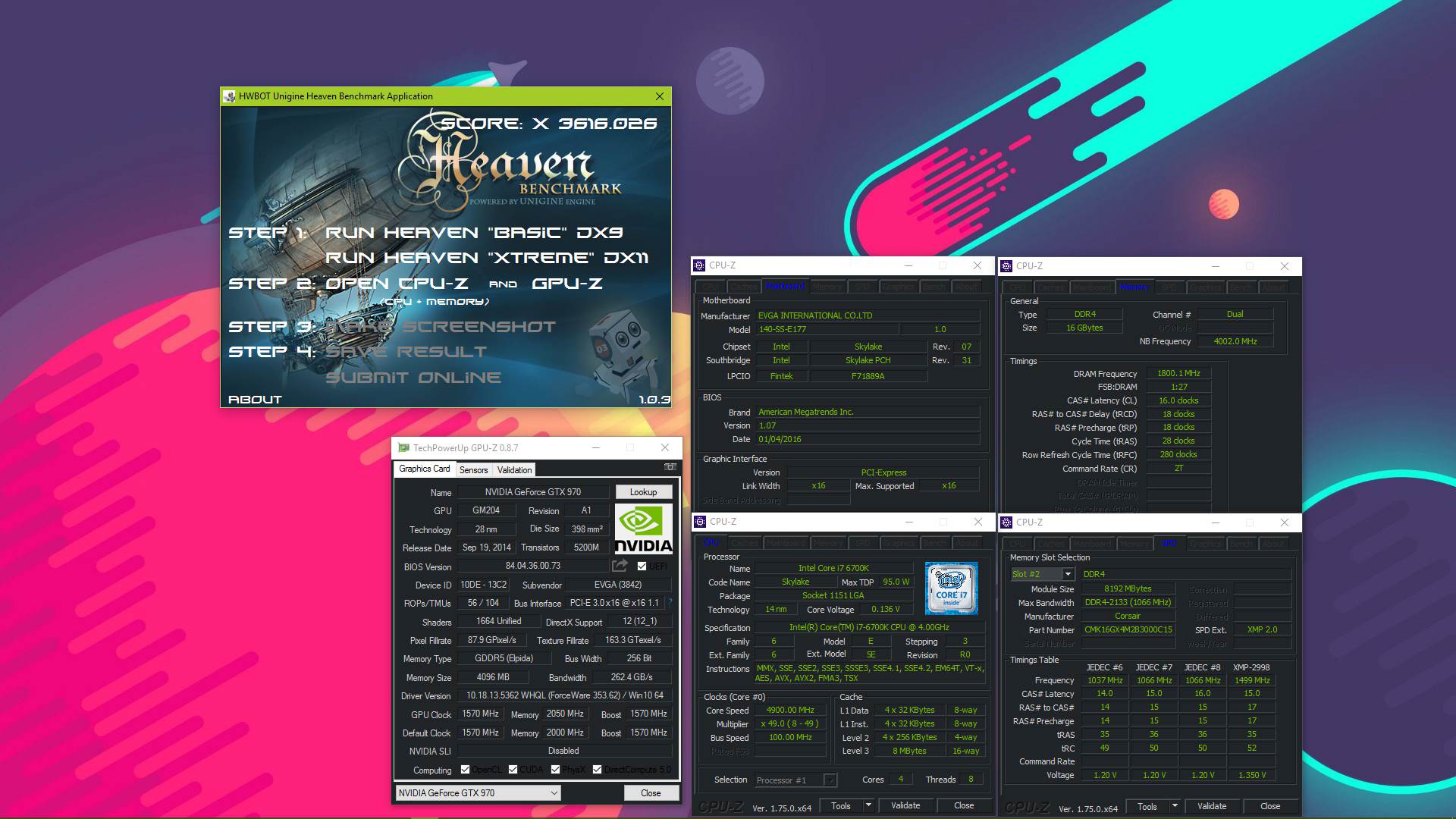Click the GPU-Z screenshot camera icon
This screenshot has width=1456, height=819.
[x=670, y=467]
